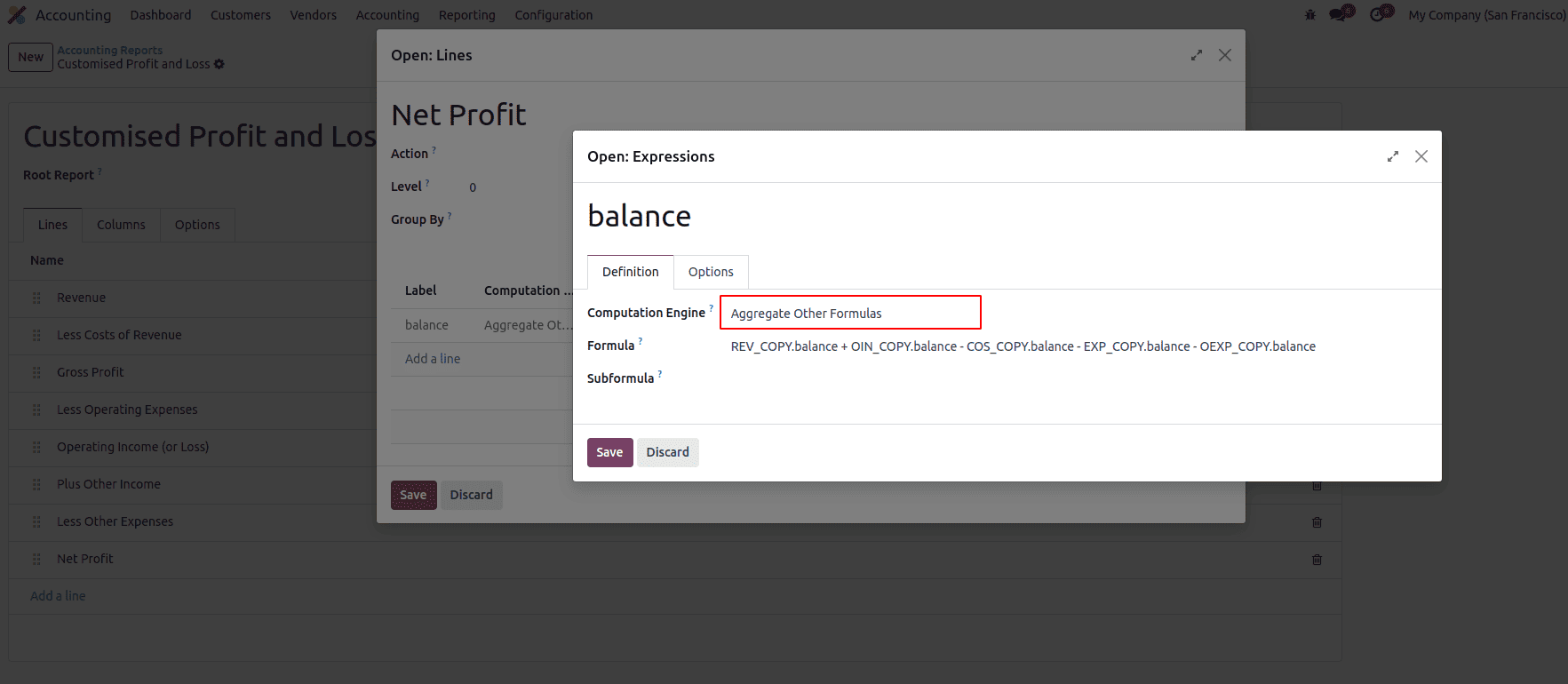Switch to the Options tab in Expressions dialog
The height and width of the screenshot is (684, 1568).
tap(711, 272)
